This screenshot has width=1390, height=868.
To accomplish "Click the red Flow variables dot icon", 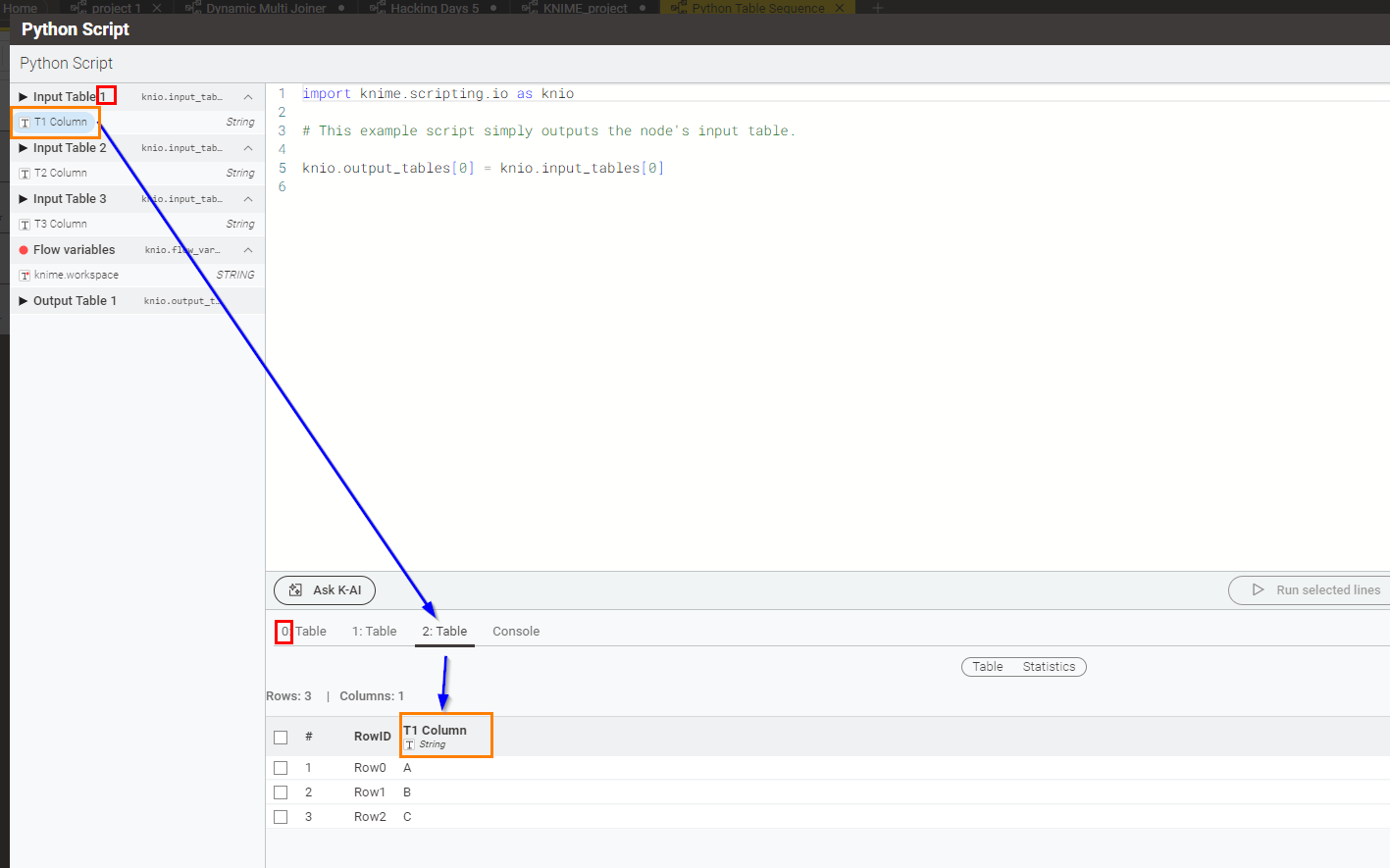I will [x=24, y=250].
